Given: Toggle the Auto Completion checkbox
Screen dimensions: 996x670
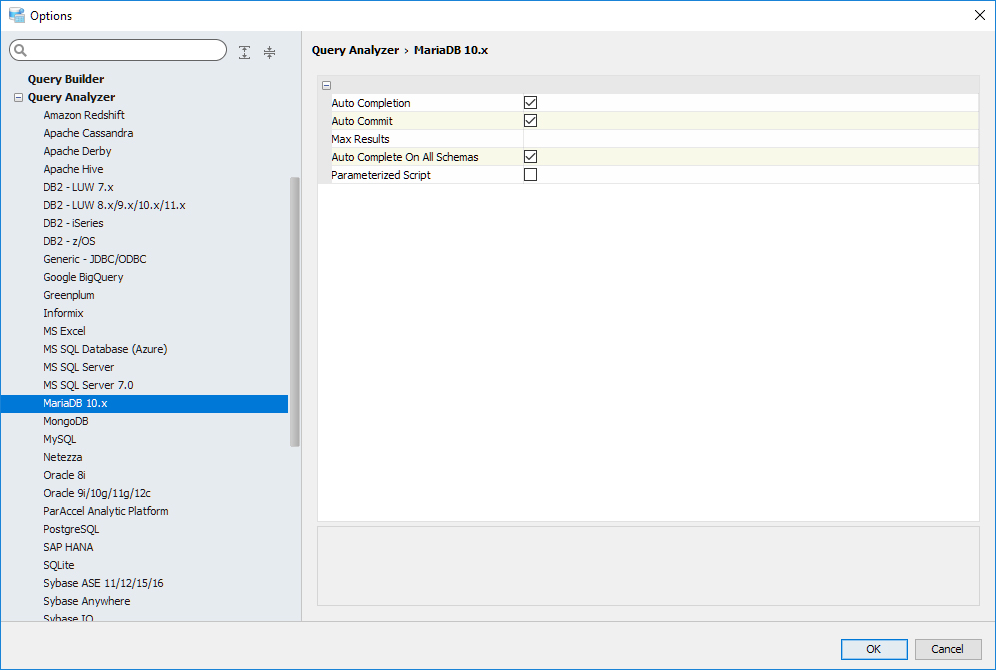Looking at the screenshot, I should (531, 103).
